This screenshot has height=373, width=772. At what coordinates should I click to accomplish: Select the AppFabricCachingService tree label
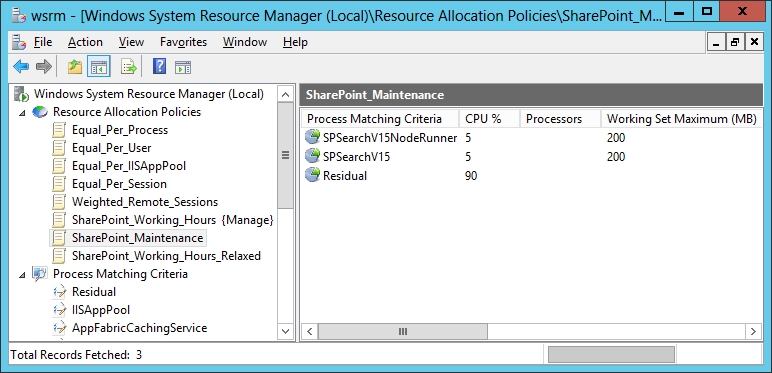coord(139,328)
